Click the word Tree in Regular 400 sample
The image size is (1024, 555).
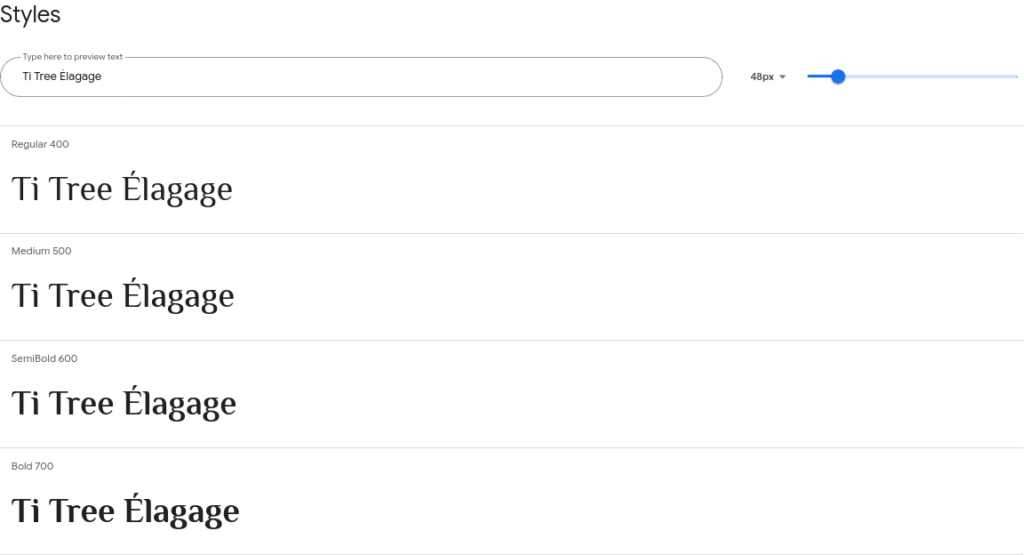80,189
